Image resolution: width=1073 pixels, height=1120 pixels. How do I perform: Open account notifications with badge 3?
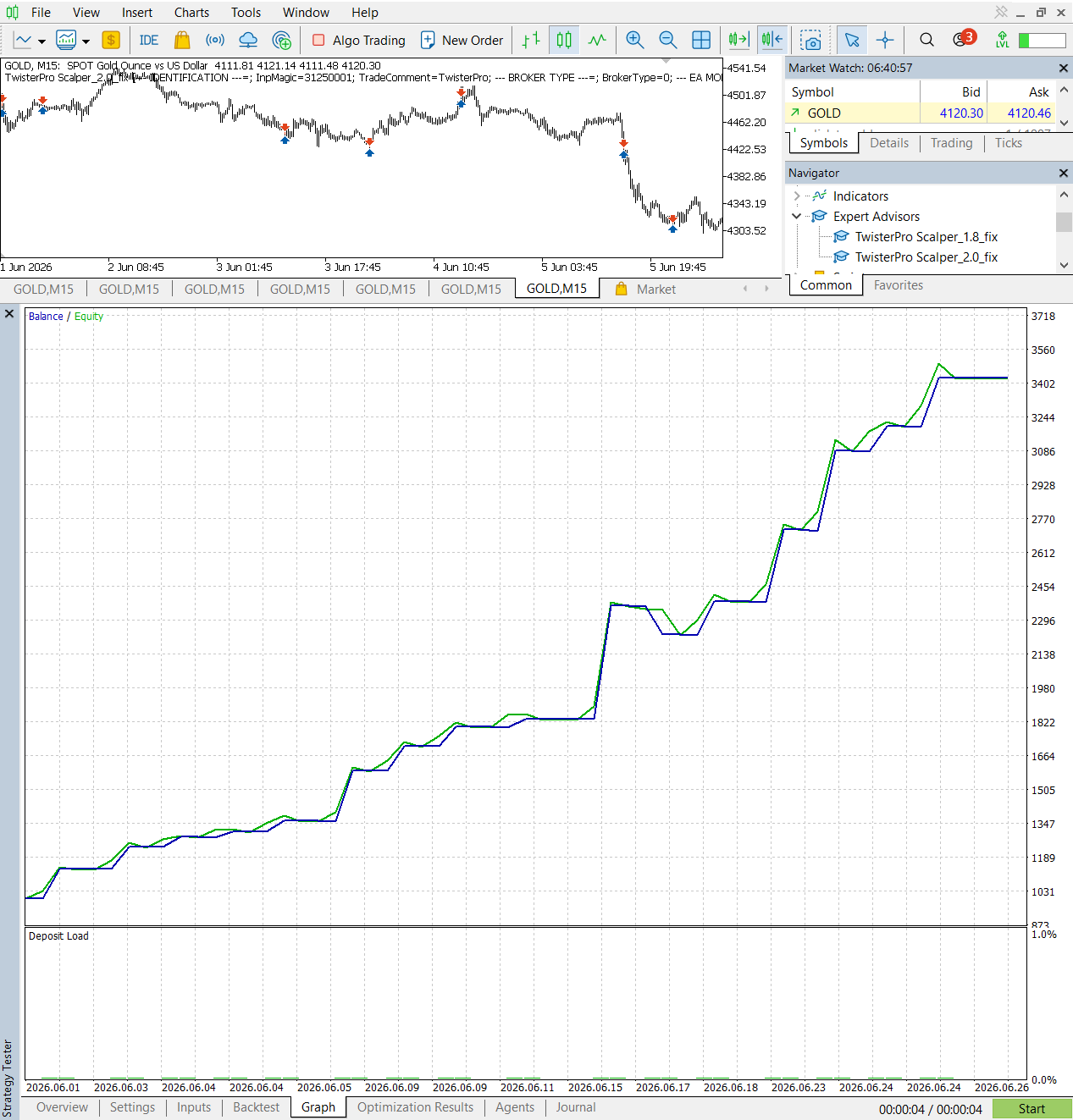(963, 39)
